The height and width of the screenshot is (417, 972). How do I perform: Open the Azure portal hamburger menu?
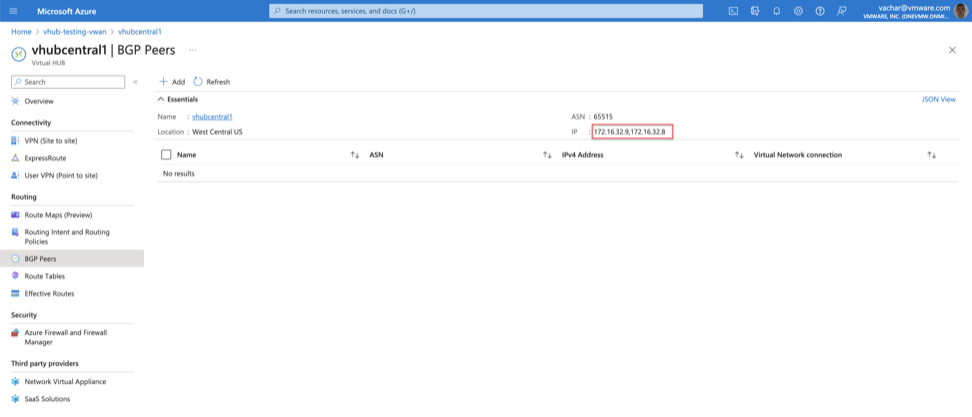tap(13, 11)
